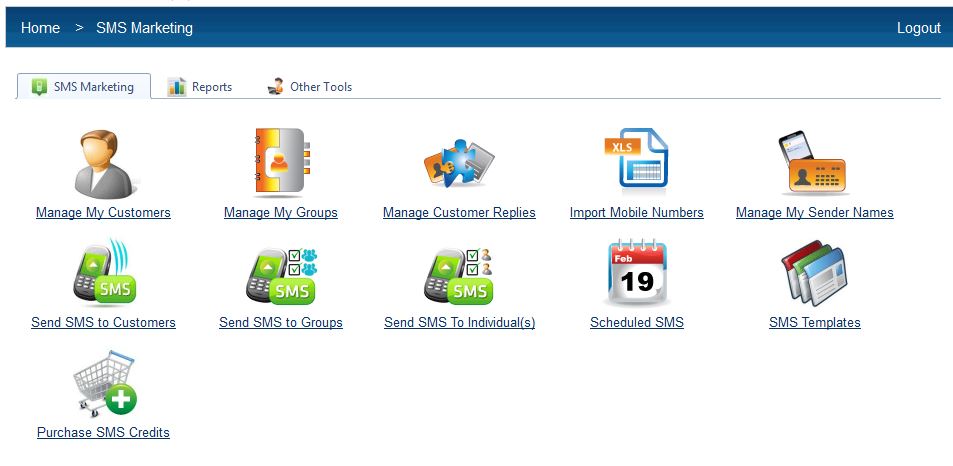Follow the Send SMS To Individual(s) text link
This screenshot has height=466, width=953.
tap(459, 323)
